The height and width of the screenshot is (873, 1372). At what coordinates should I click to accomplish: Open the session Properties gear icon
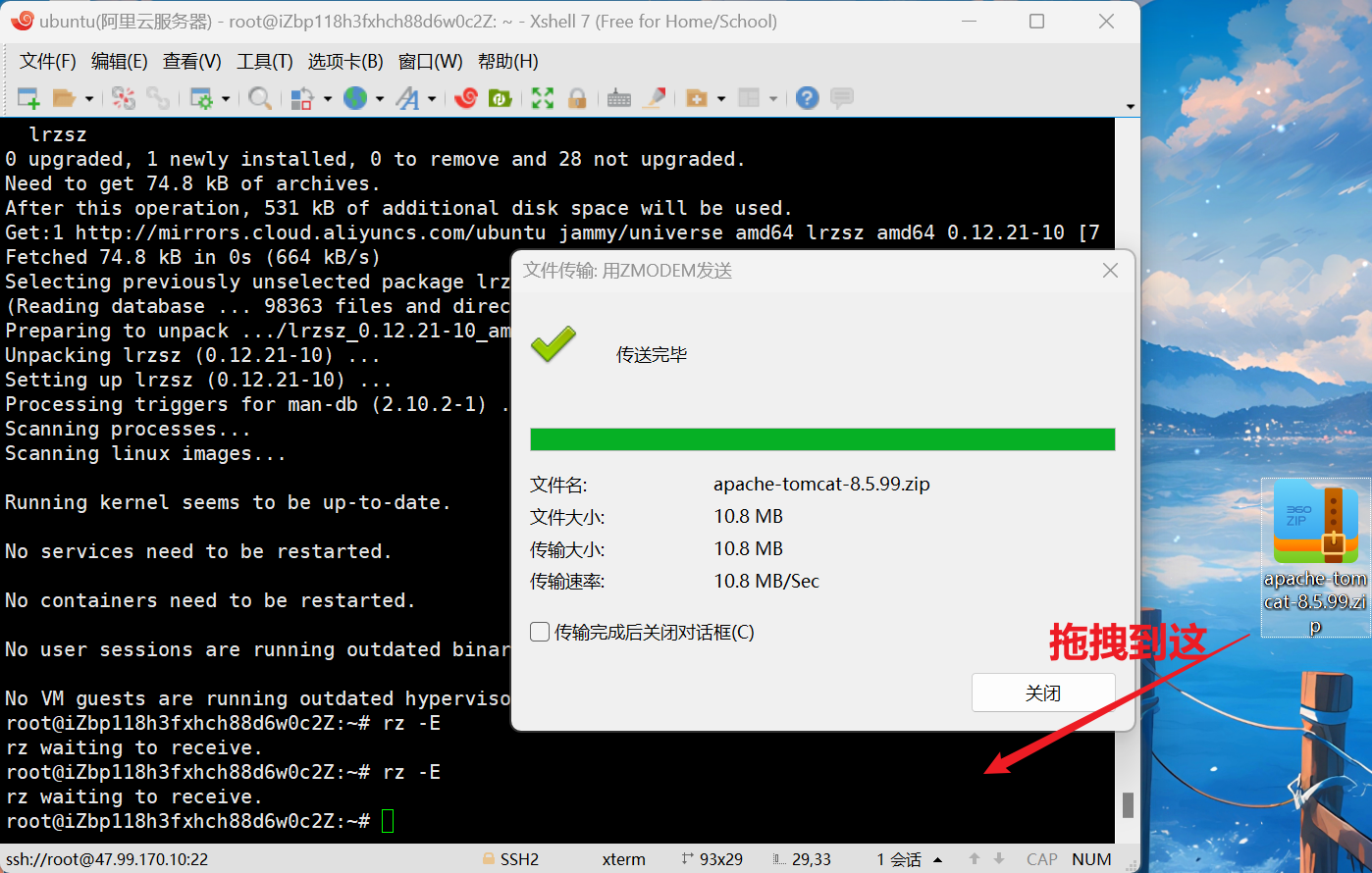point(201,97)
